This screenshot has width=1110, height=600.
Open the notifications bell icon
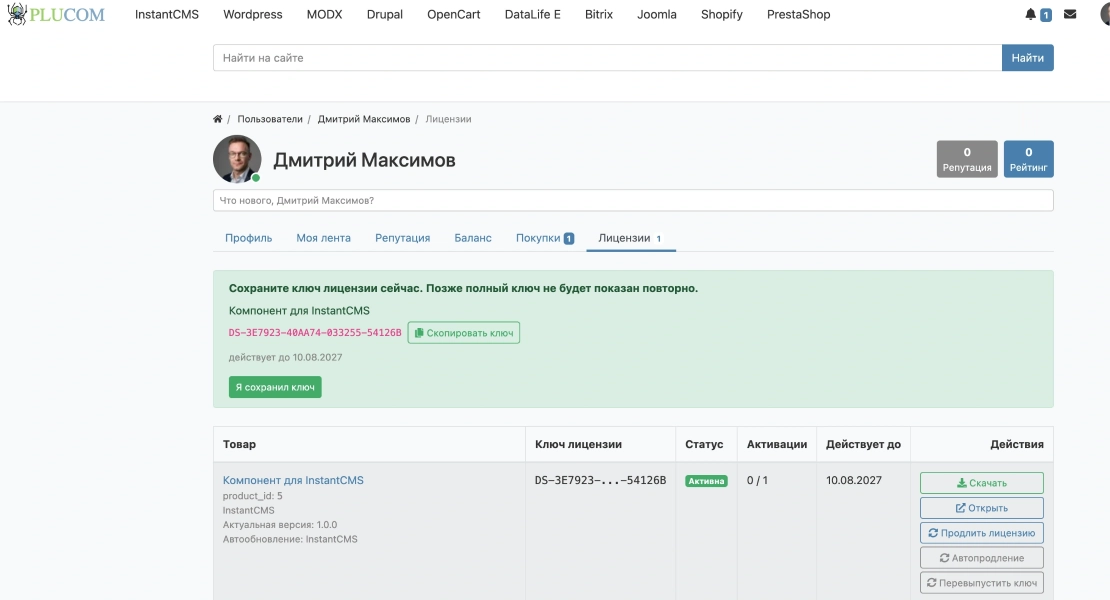tap(1030, 14)
